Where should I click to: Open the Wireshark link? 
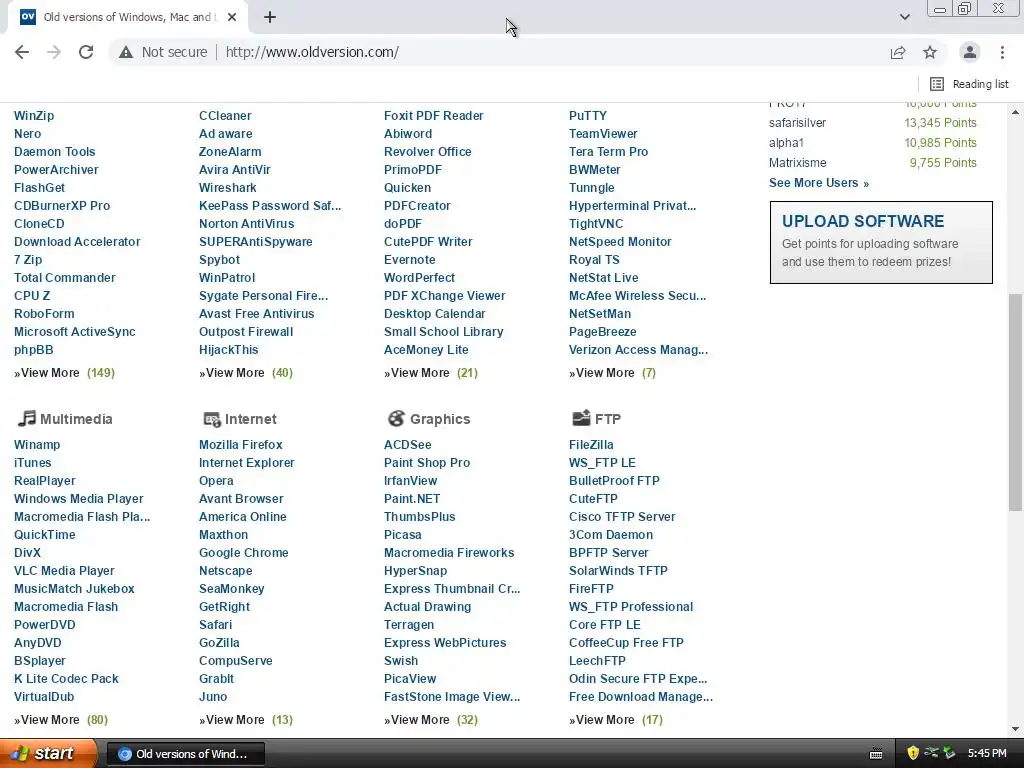(227, 187)
